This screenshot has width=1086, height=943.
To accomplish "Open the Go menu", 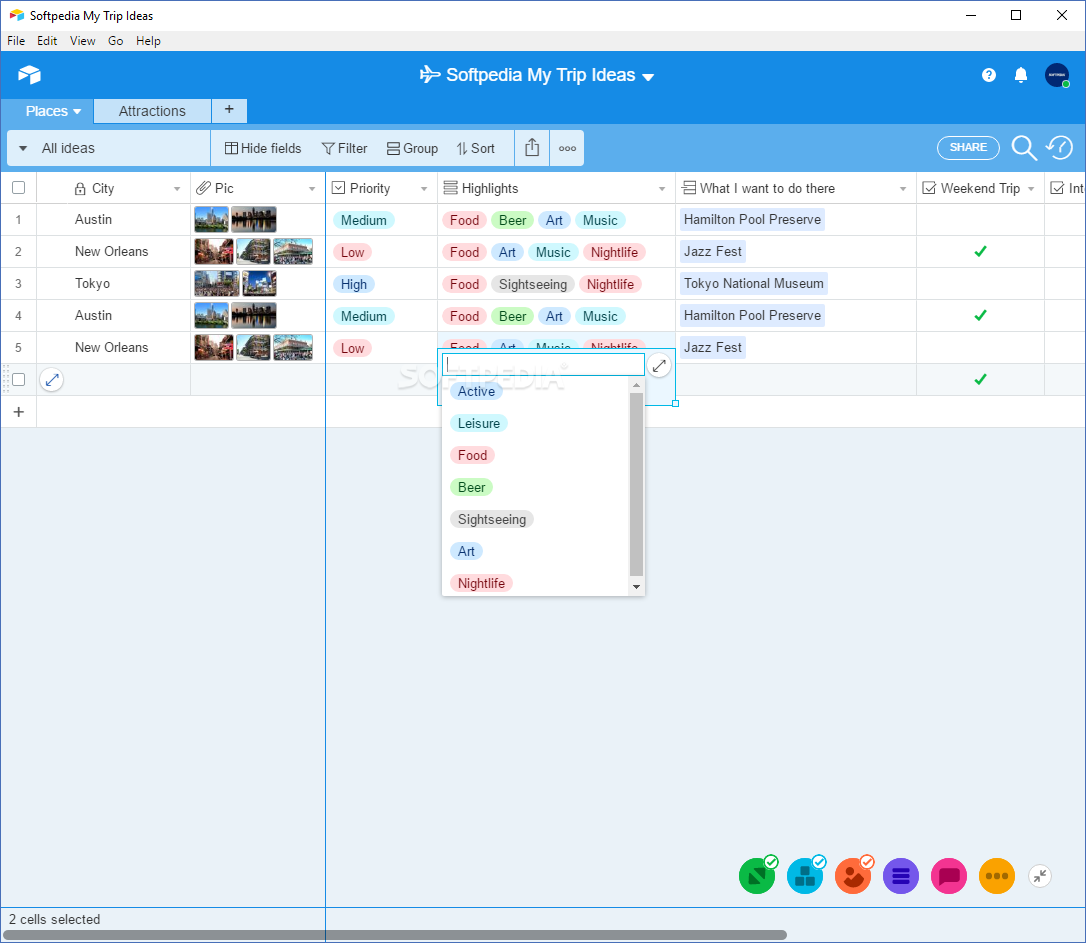I will [x=116, y=41].
